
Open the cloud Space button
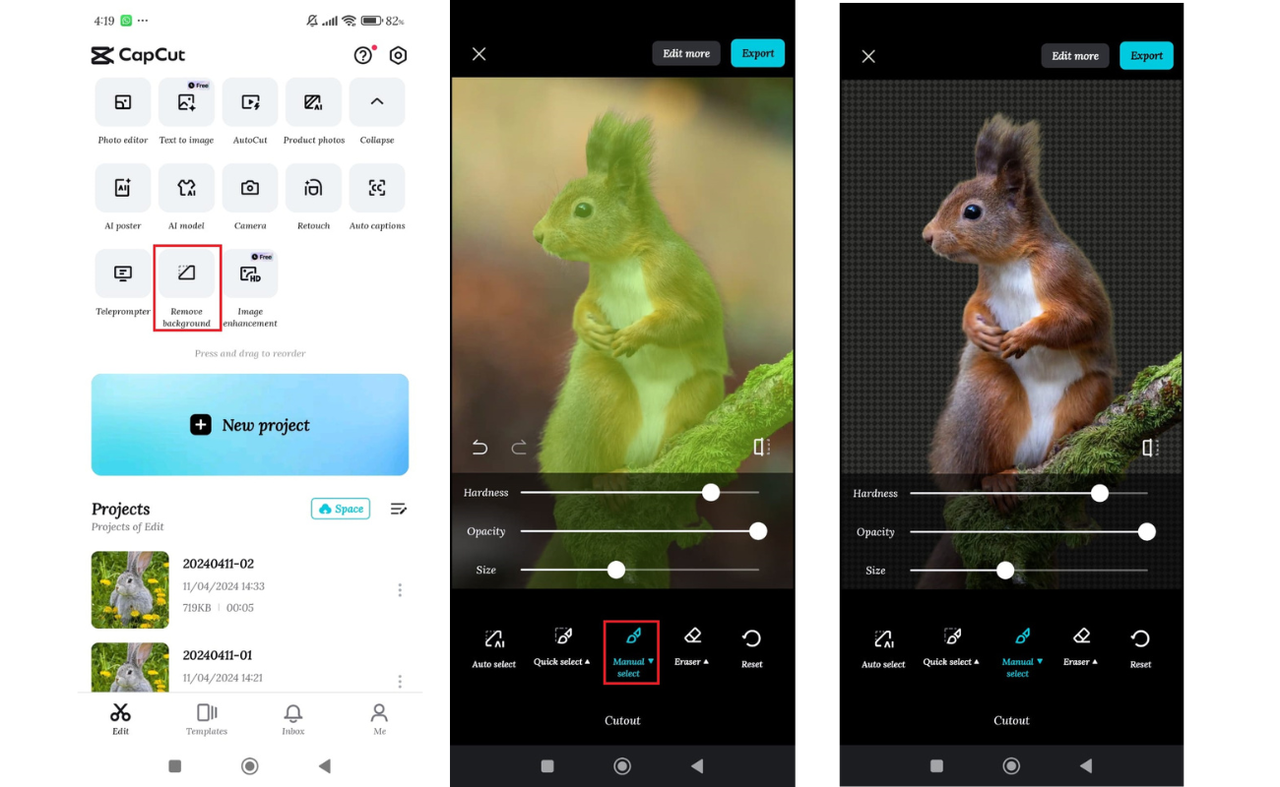340,509
